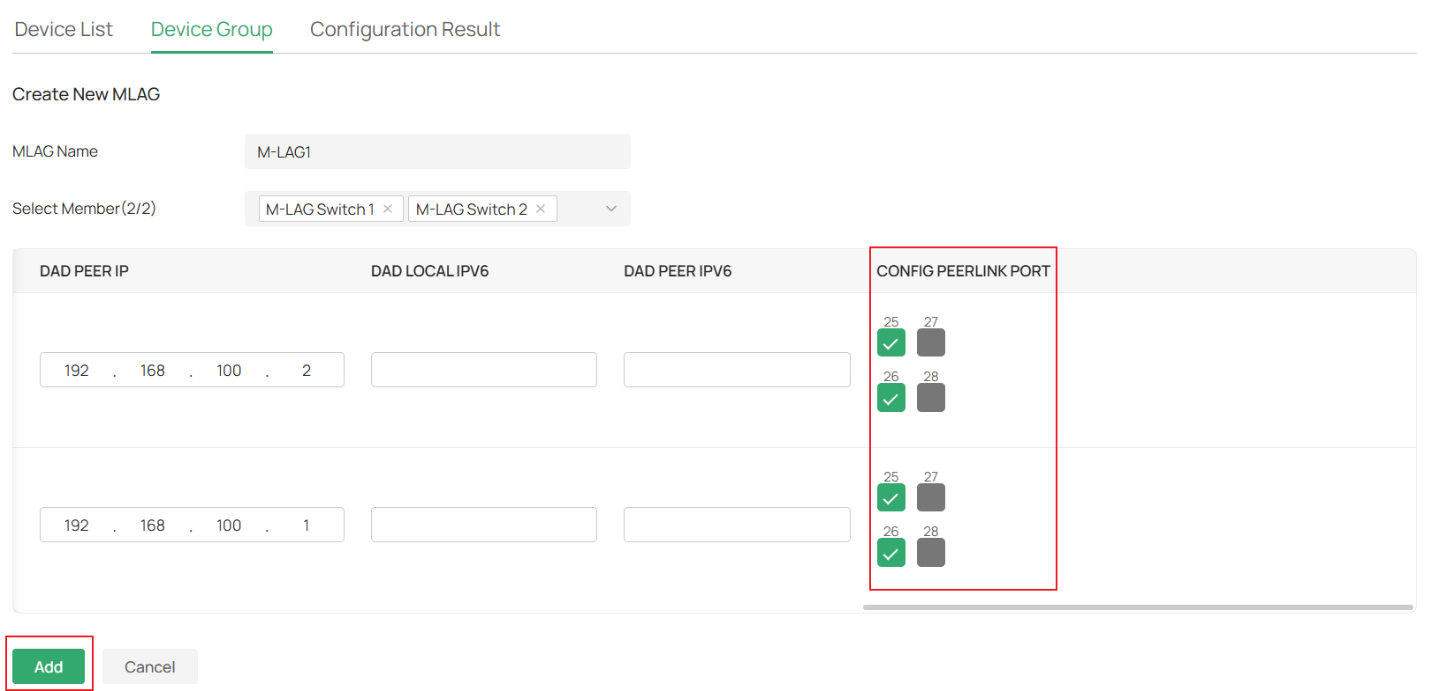Remove M-LAG Switch 2 member tag
Image resolution: width=1432 pixels, height=691 pixels.
coord(540,209)
